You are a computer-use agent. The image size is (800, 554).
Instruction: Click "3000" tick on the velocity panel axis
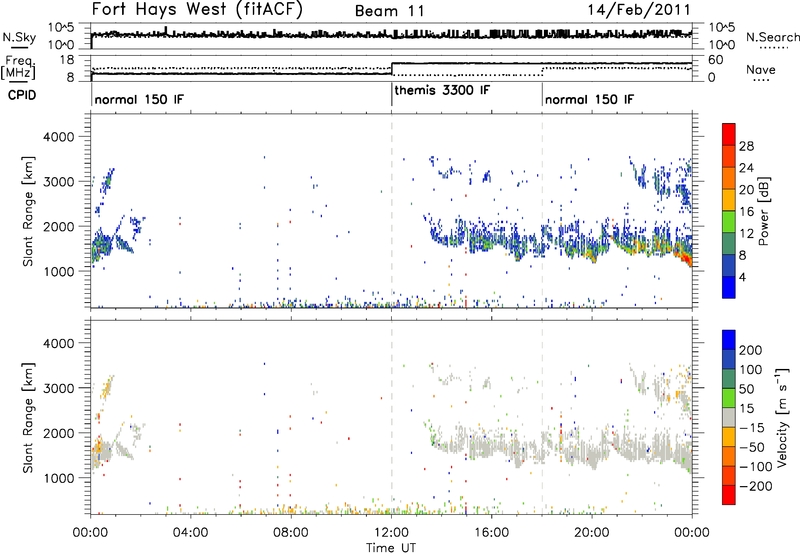pos(59,388)
